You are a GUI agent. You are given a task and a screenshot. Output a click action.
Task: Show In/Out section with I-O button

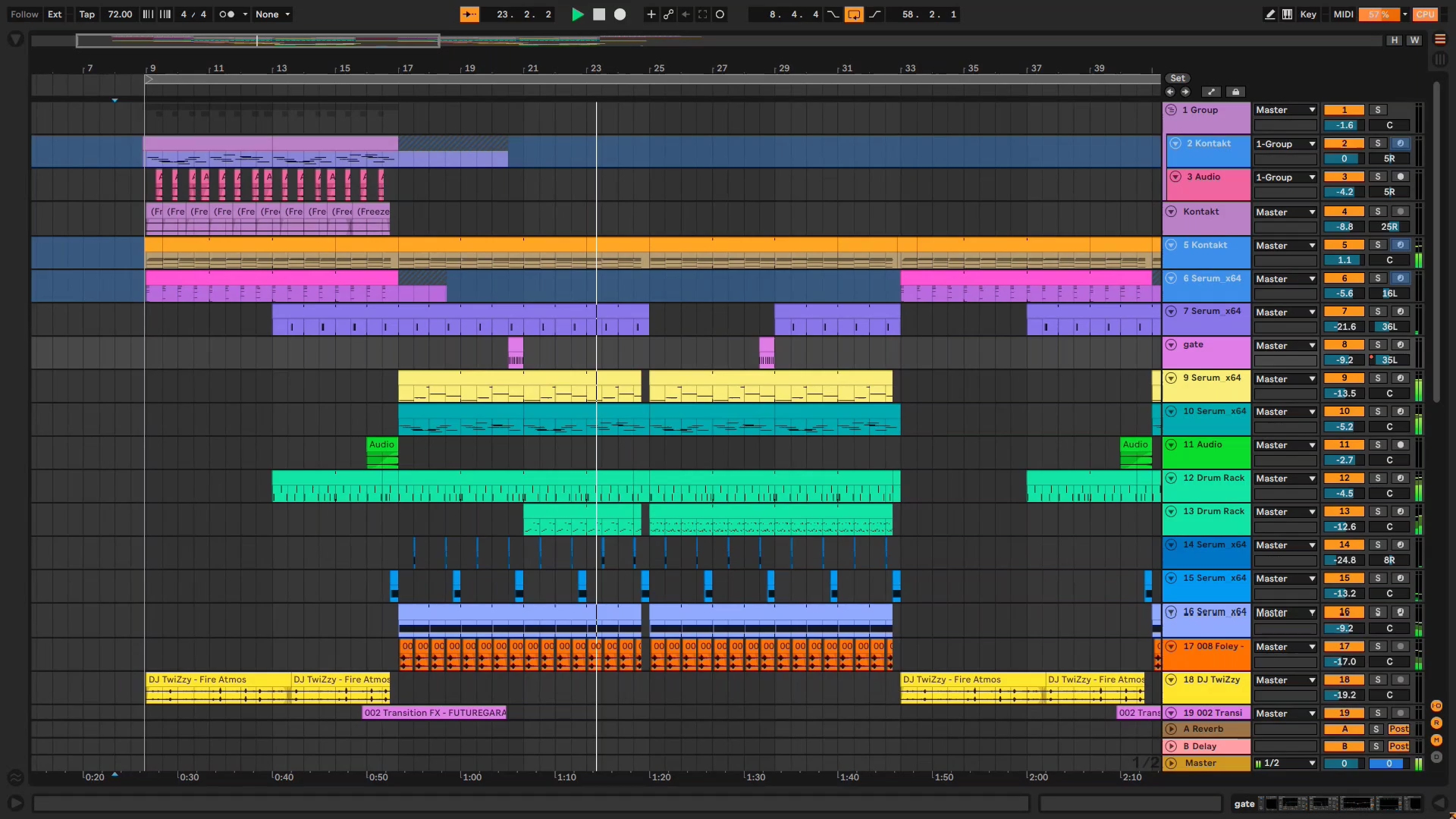(1436, 706)
